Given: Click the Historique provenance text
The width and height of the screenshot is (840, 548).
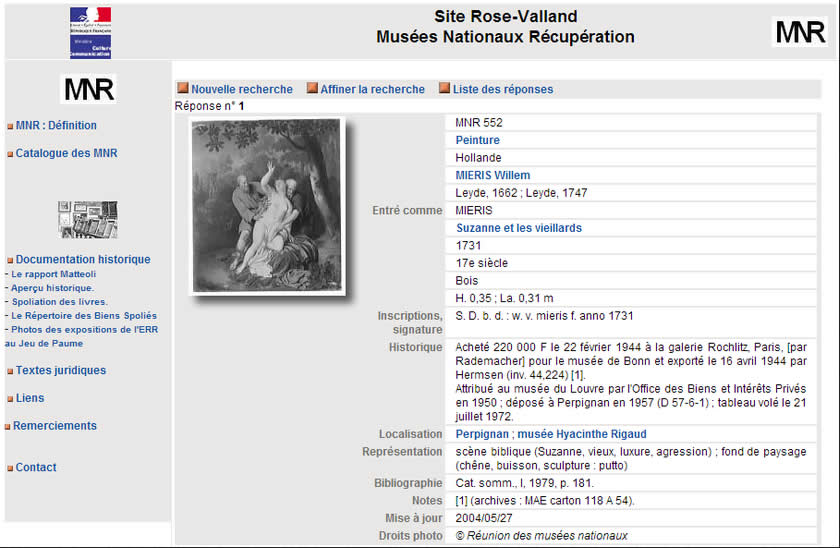Looking at the screenshot, I should tap(631, 382).
